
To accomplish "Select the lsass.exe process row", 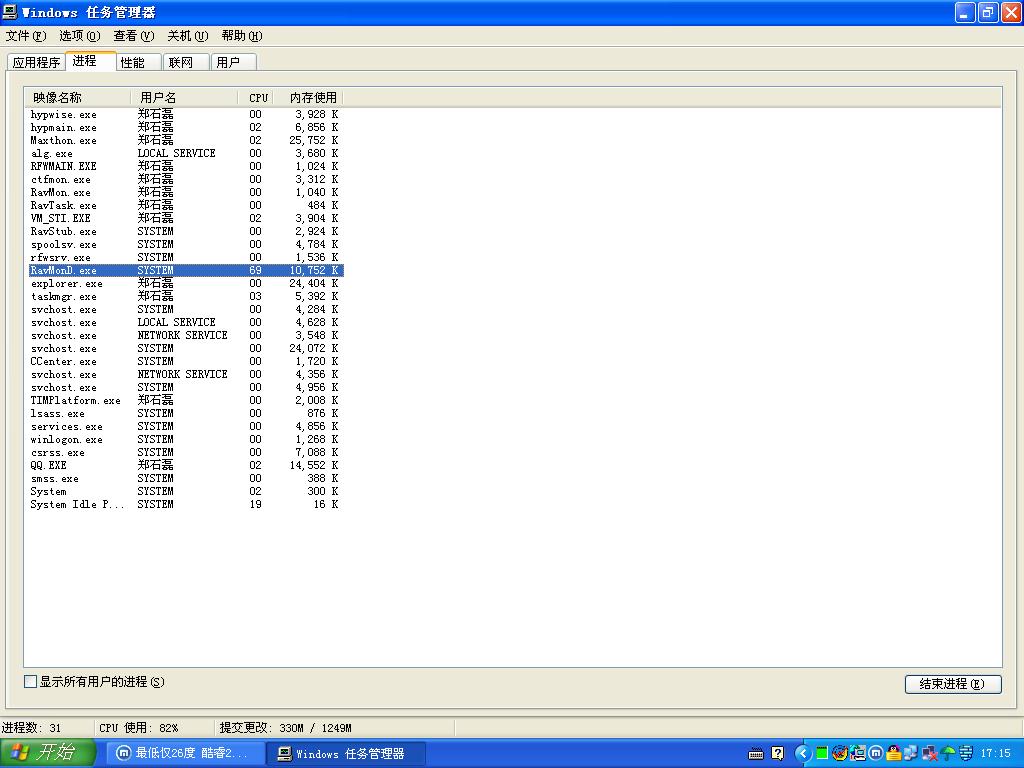I will pyautogui.click(x=185, y=413).
